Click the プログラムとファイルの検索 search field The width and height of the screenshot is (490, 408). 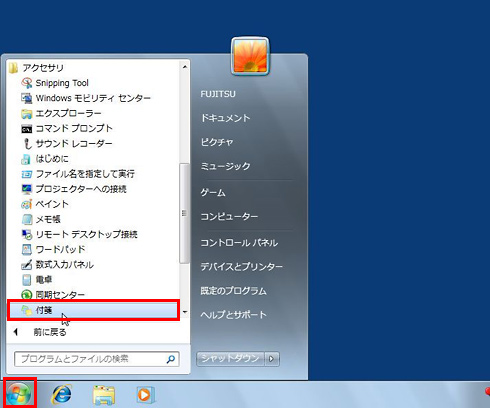pyautogui.click(x=97, y=359)
